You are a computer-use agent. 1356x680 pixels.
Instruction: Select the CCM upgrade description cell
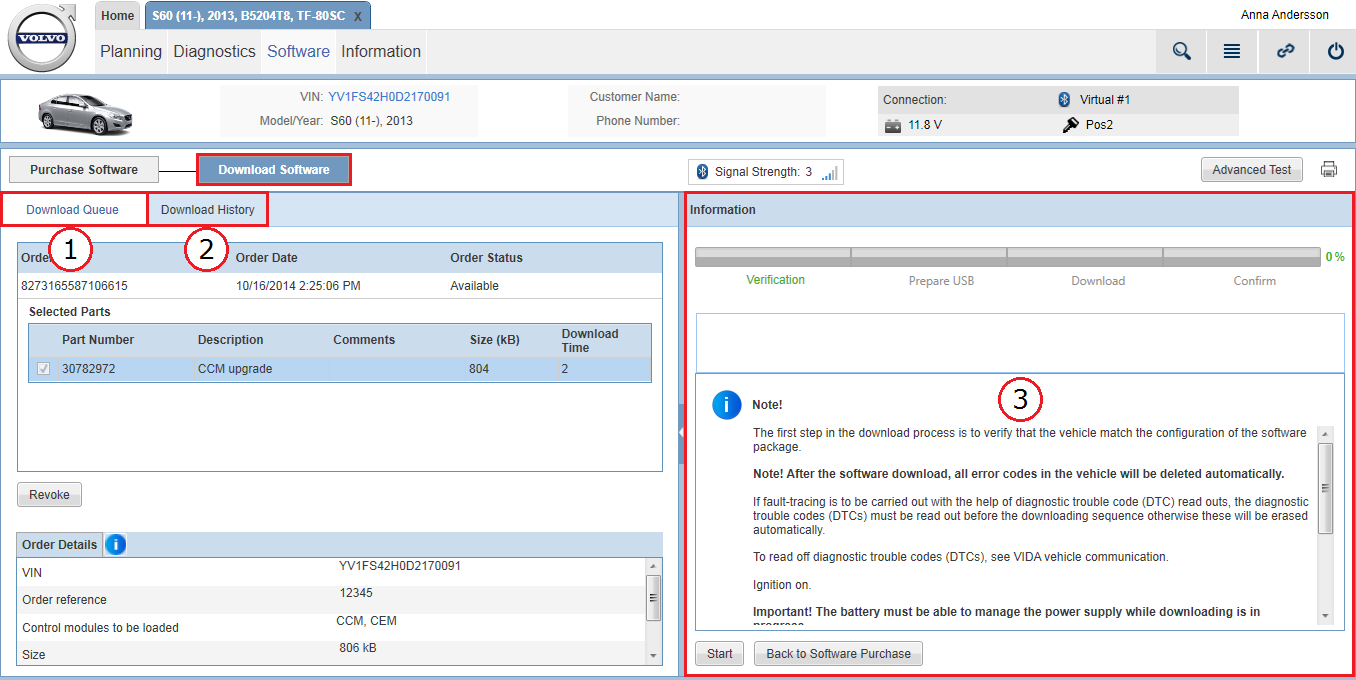click(x=235, y=369)
